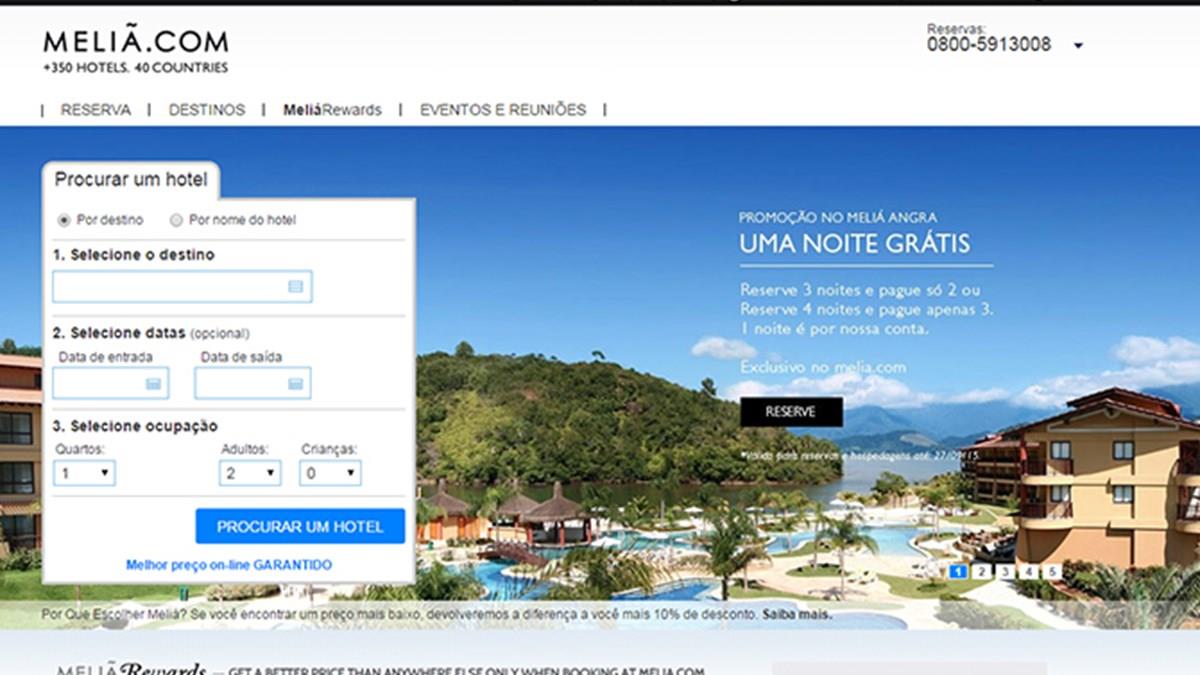Open the Adultos dropdown
The width and height of the screenshot is (1200, 675).
coord(250,473)
